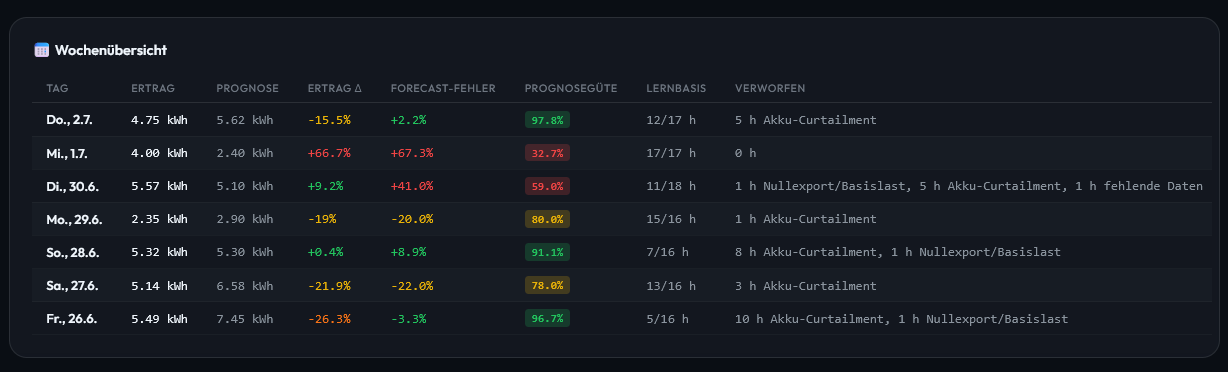Click the calendar icon beside Wochenübersicht
This screenshot has height=372, width=1228.
click(x=41, y=50)
